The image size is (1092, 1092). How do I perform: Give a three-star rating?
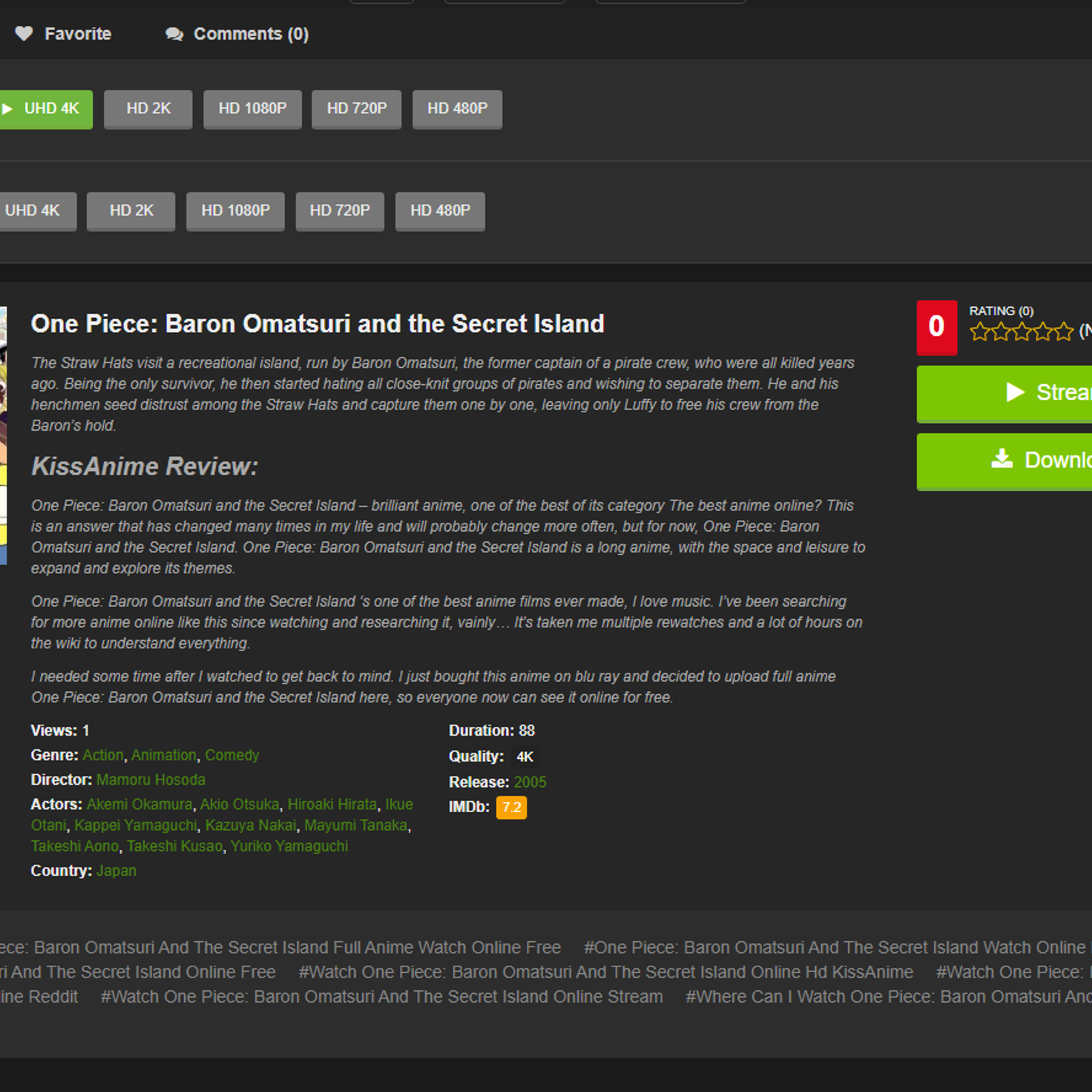coord(1022,332)
